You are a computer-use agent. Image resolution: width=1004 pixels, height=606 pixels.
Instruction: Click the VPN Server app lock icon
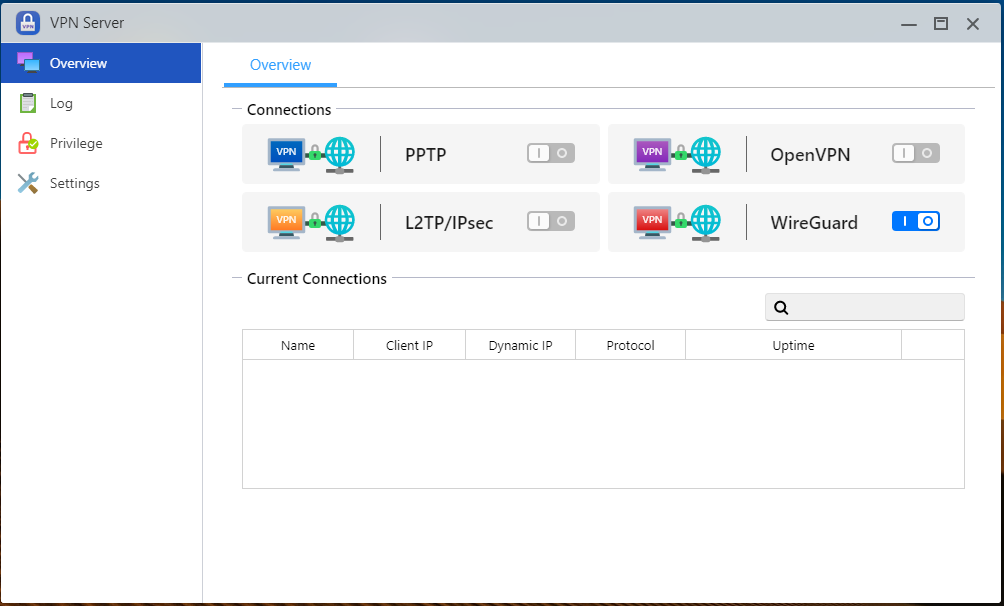click(28, 23)
